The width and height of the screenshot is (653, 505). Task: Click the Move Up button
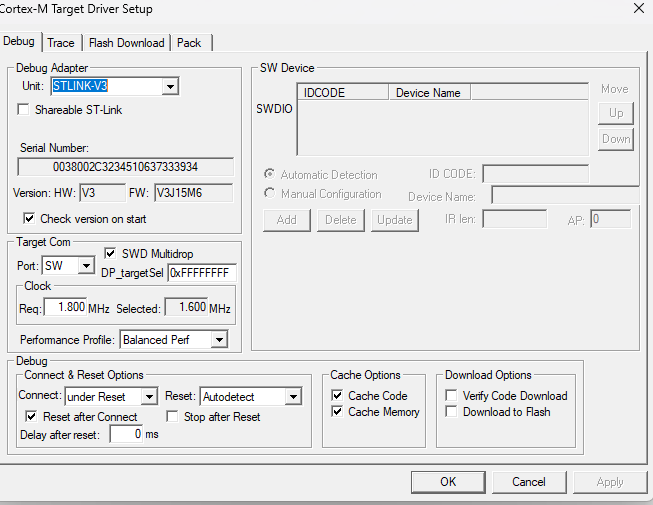pos(616,113)
